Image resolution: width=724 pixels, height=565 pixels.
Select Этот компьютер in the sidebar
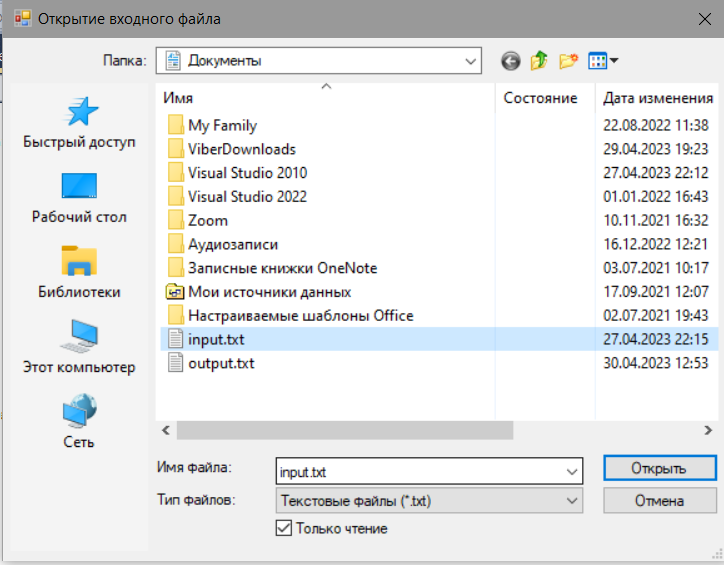(x=79, y=348)
